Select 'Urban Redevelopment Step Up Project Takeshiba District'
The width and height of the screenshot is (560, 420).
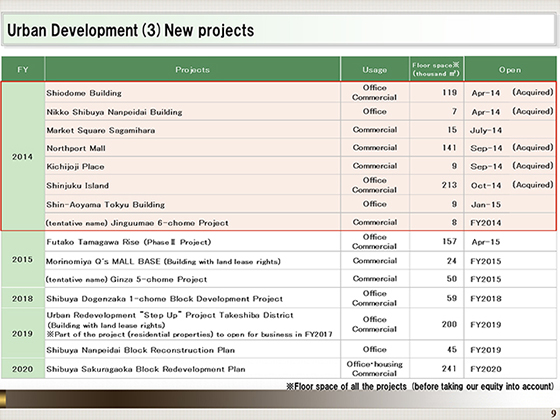tap(170, 315)
